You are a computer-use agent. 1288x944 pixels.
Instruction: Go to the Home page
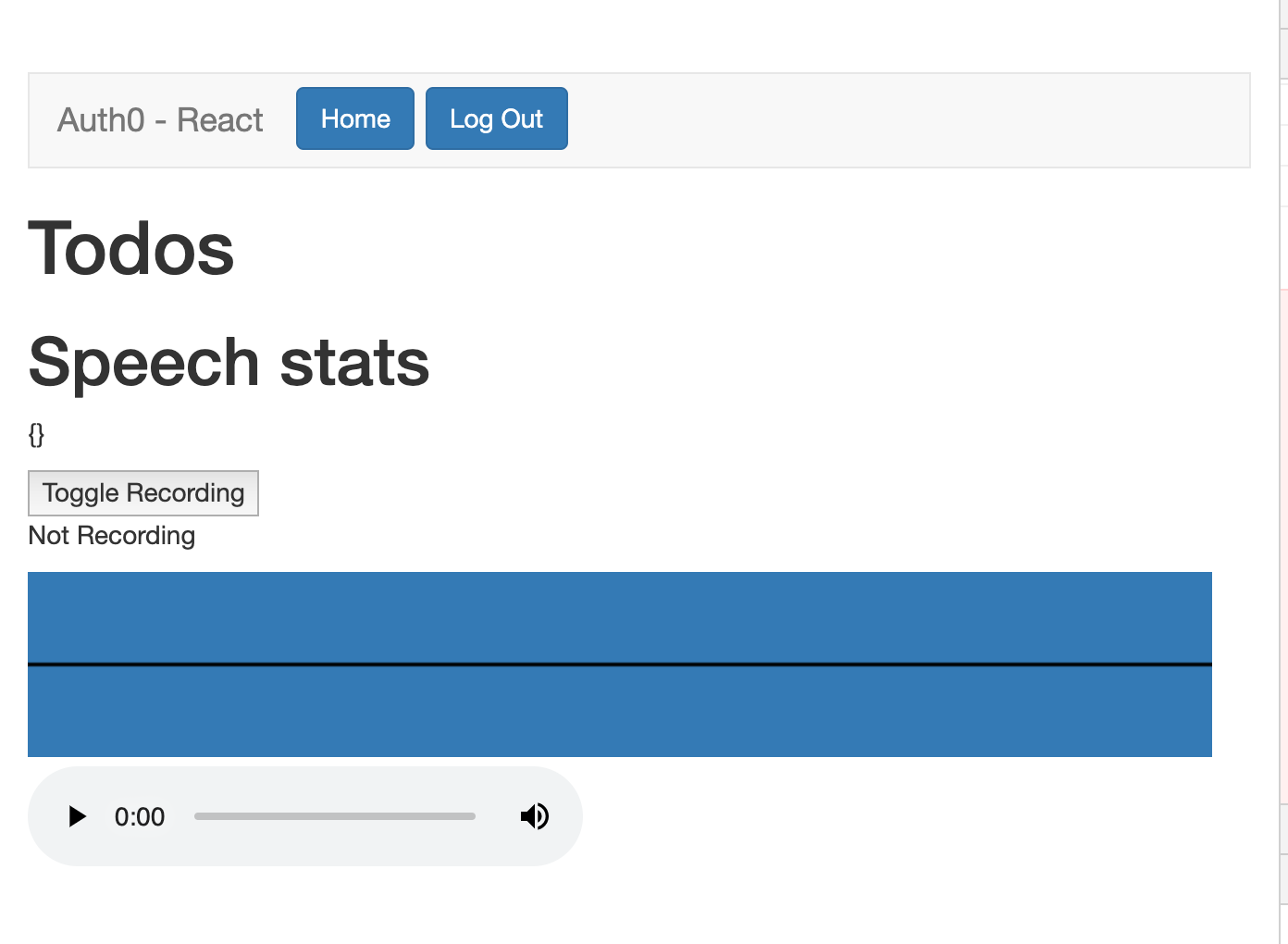(355, 118)
